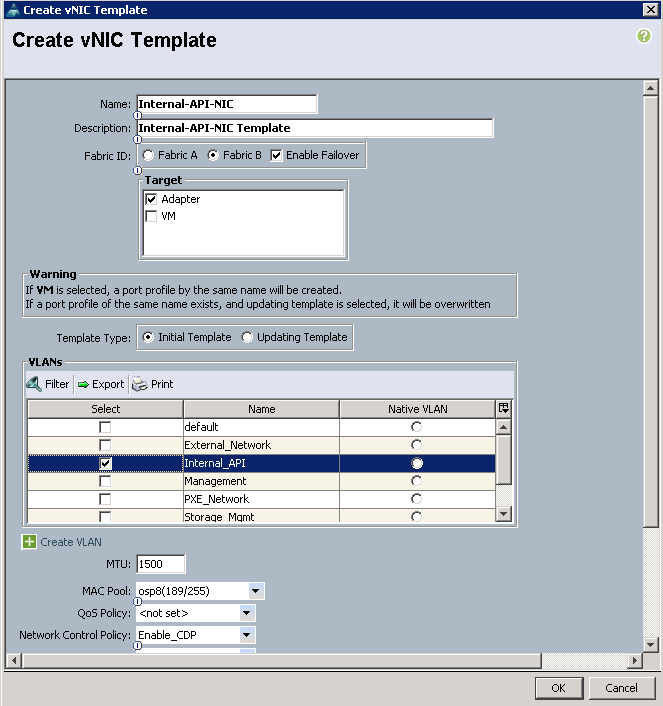Open the QoS Policy dropdown
663x706 pixels.
coord(246,613)
